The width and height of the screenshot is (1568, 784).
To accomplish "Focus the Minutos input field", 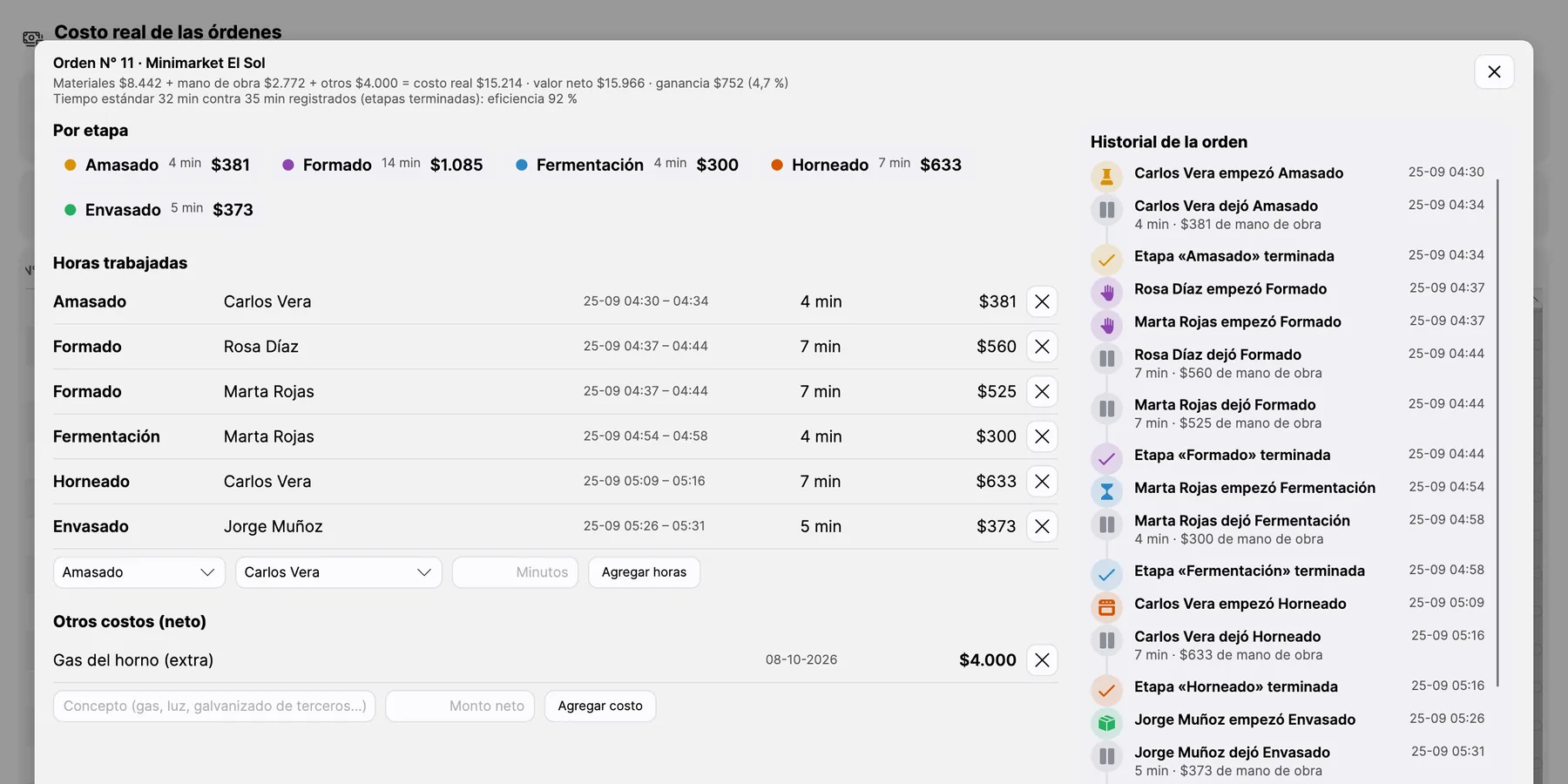I will [515, 572].
